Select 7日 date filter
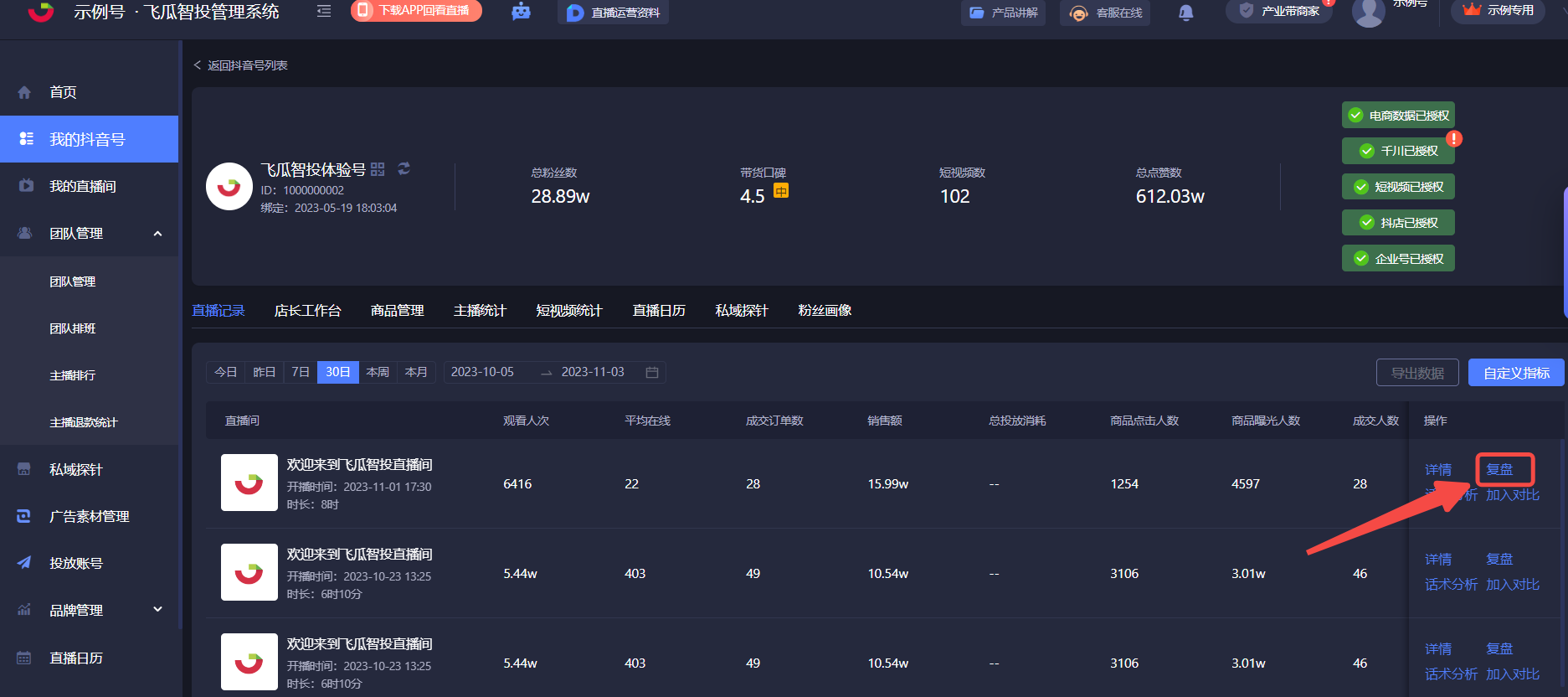 301,372
